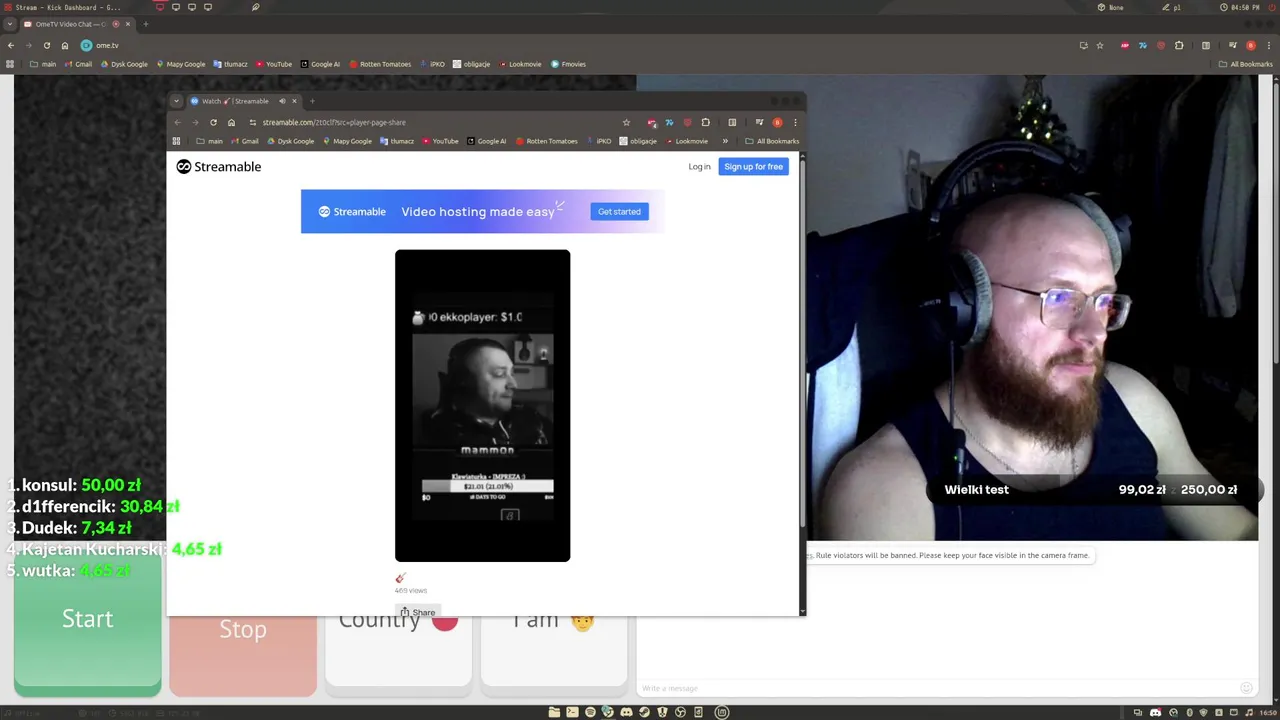This screenshot has height=720, width=1280.
Task: Open the main bookmarks folder in OmeTV window
Action: 43,64
